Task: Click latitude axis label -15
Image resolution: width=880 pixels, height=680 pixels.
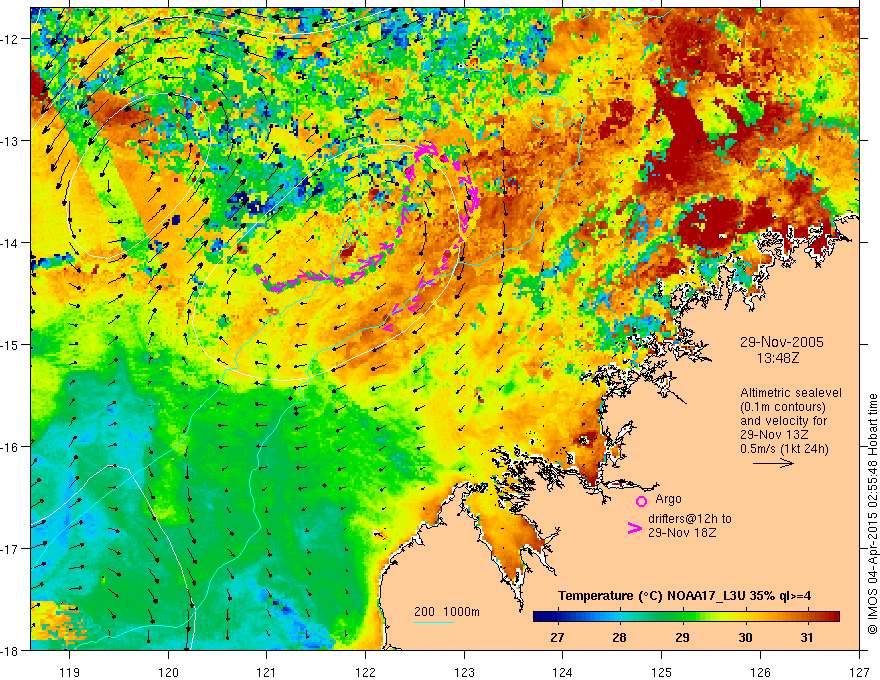Action: pos(11,344)
